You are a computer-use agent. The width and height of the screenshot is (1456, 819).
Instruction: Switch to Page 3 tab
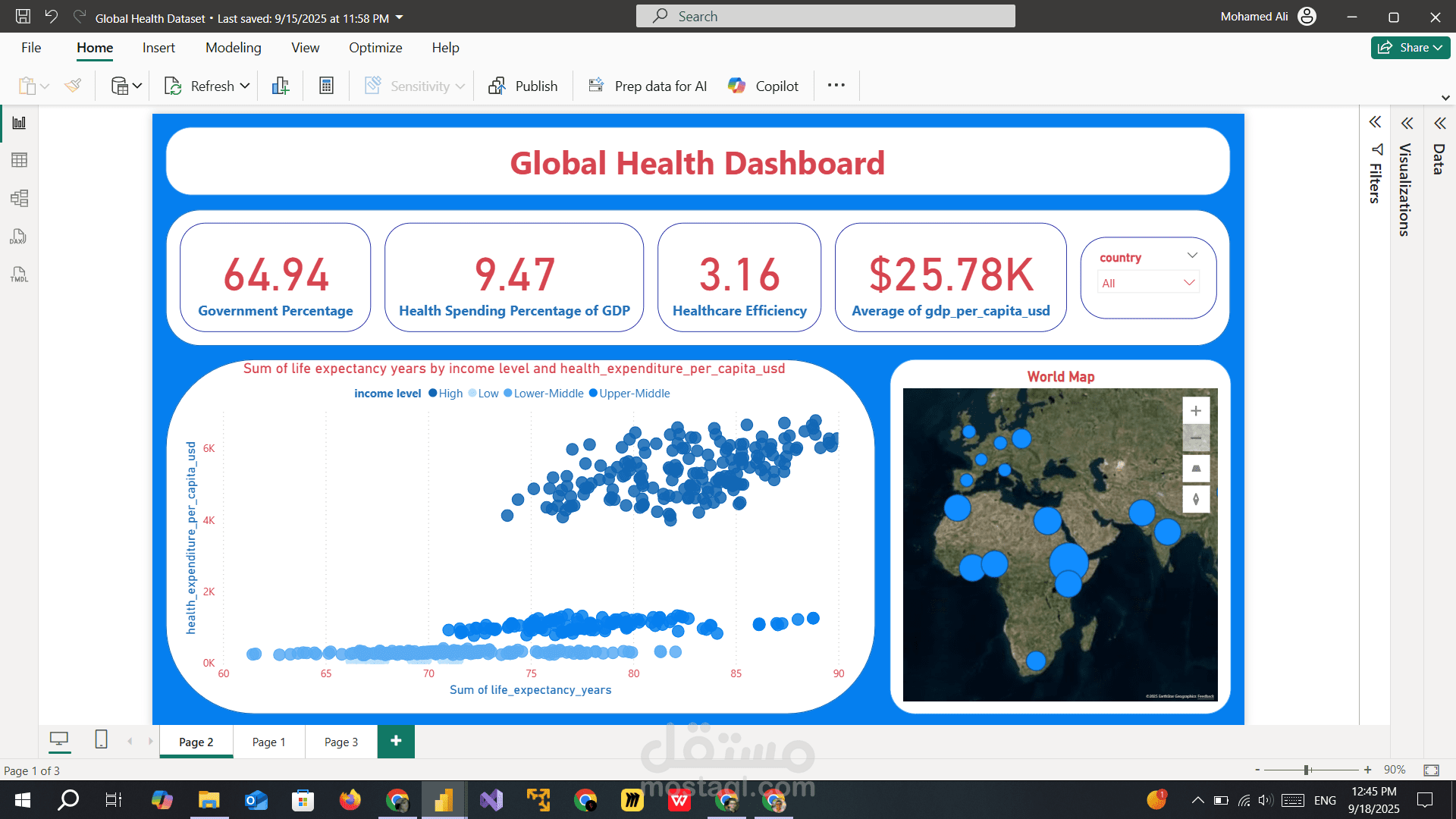coord(340,742)
